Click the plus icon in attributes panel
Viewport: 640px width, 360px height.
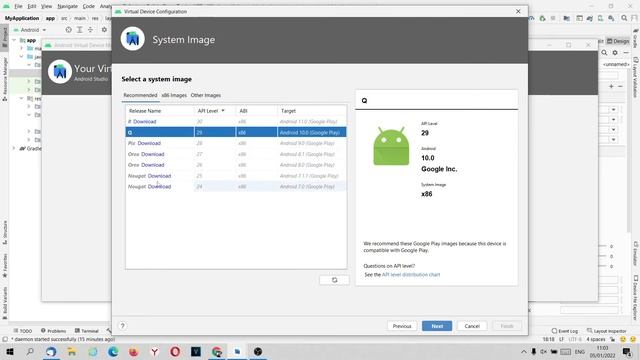click(x=611, y=86)
